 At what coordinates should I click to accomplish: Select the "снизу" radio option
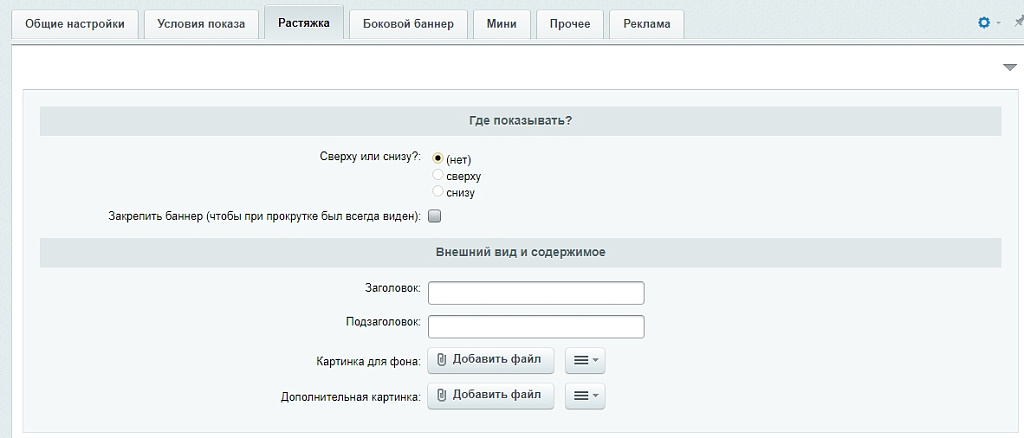pyautogui.click(x=438, y=191)
